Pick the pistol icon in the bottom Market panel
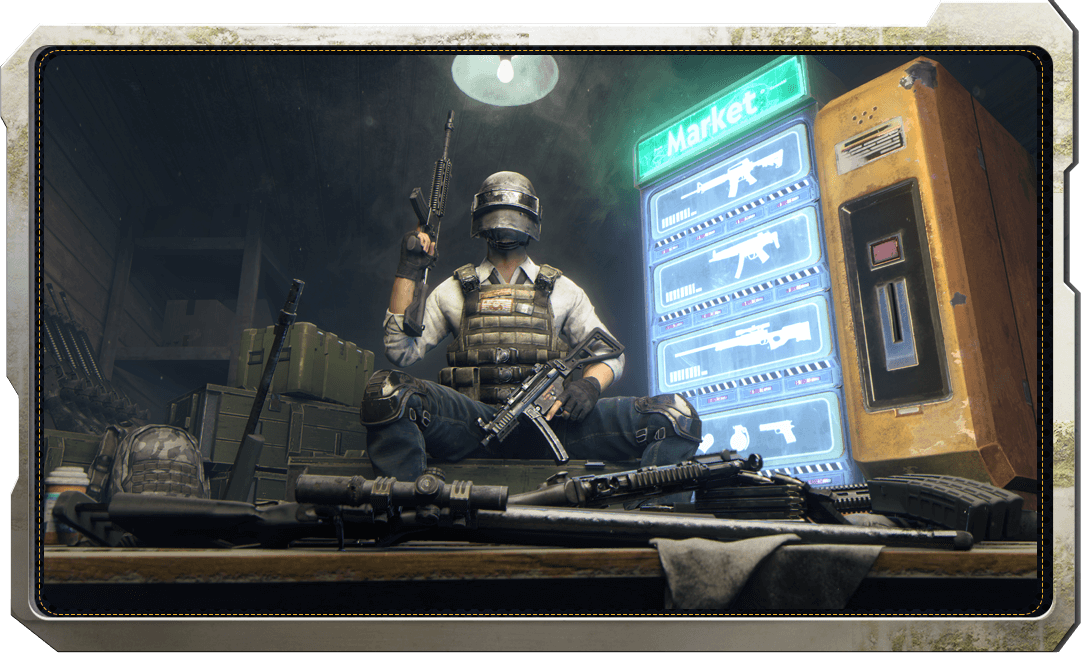 click(x=776, y=431)
